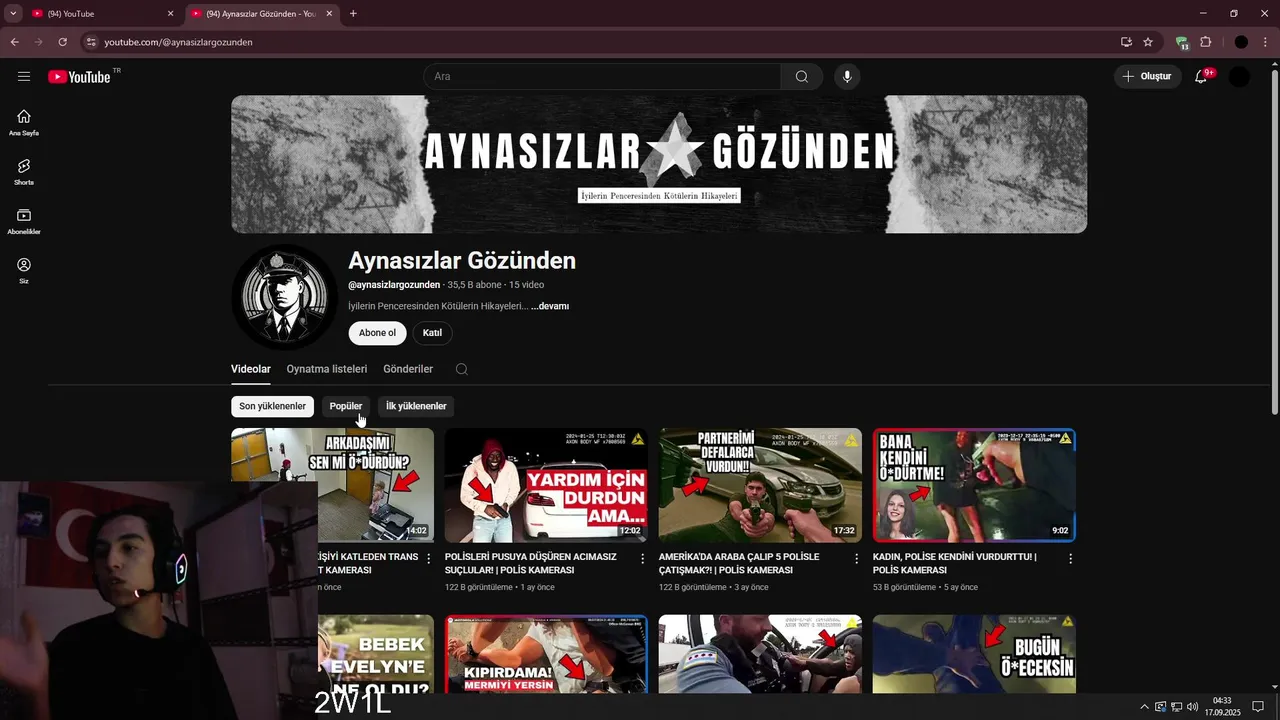Image resolution: width=1280 pixels, height=720 pixels.
Task: Open the KIPIRDAMA MERMİYİ YERSİN thumbnail
Action: [x=546, y=654]
